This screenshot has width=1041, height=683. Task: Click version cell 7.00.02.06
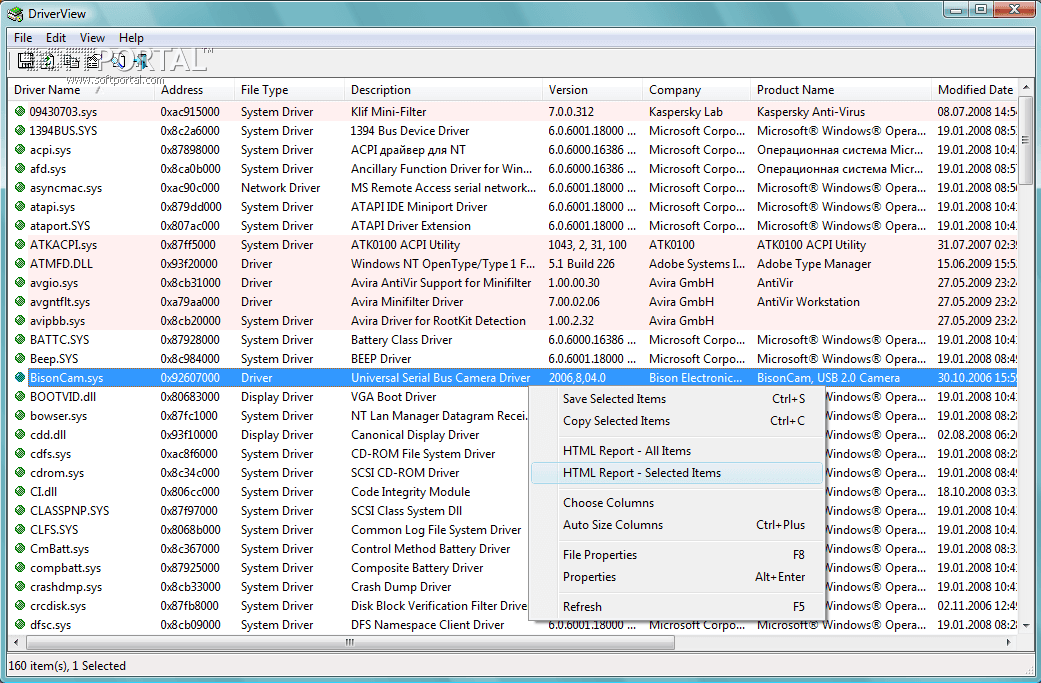tap(574, 302)
